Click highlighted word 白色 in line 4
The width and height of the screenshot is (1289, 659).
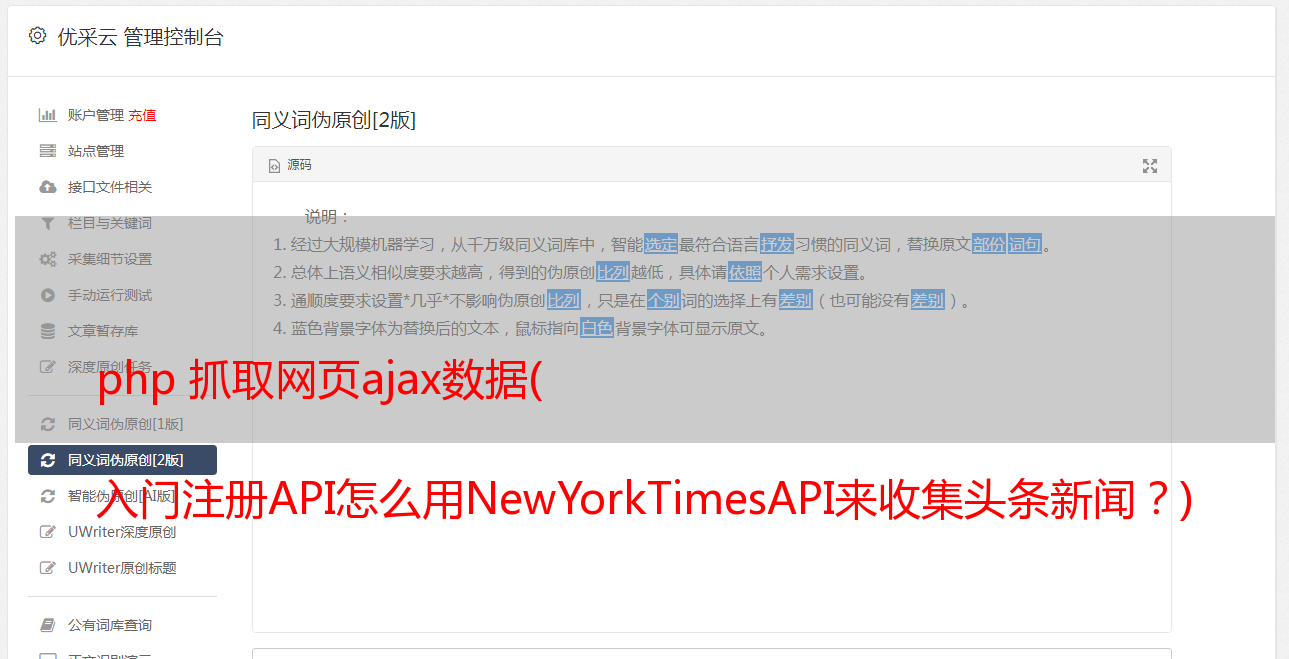(x=597, y=328)
